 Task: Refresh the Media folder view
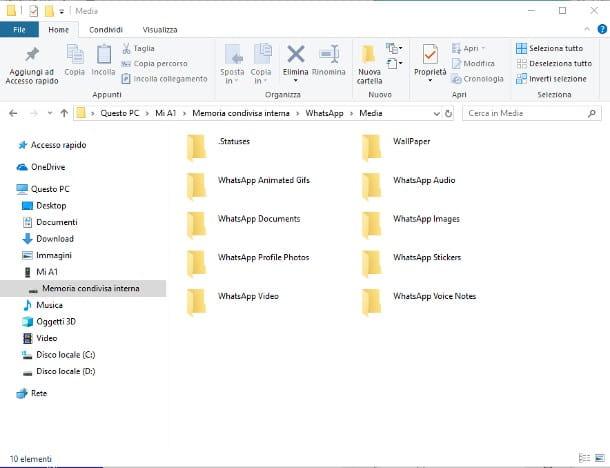click(449, 113)
